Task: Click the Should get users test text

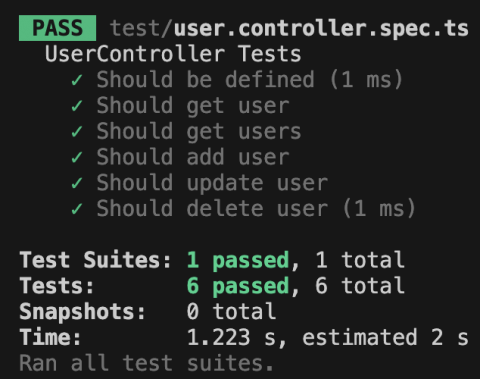Action: tap(199, 132)
